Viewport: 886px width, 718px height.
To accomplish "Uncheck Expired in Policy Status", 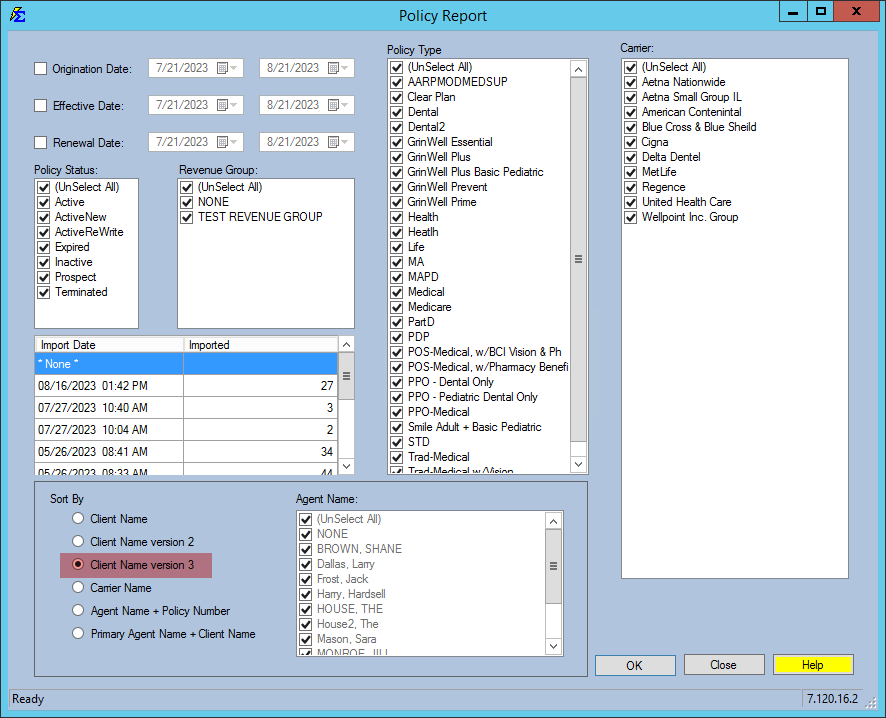I will (x=43, y=247).
